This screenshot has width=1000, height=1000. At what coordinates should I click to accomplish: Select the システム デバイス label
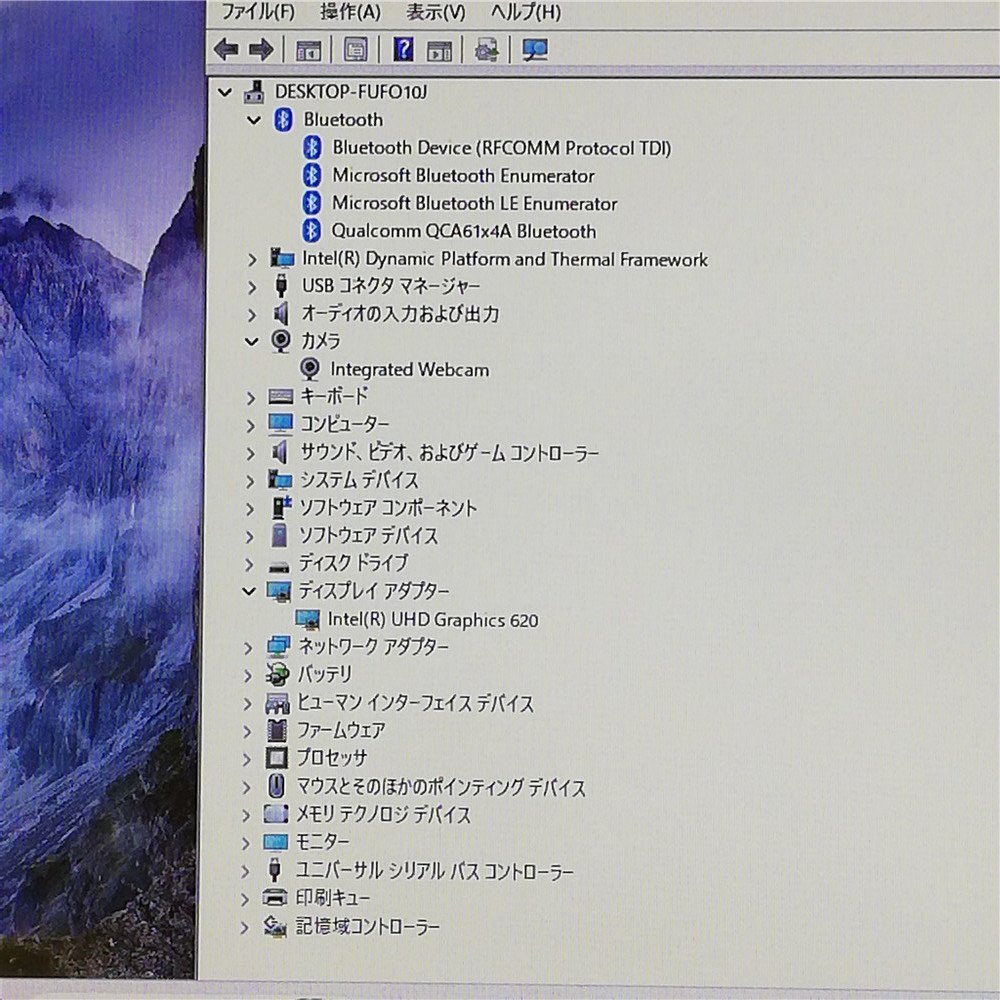(359, 480)
